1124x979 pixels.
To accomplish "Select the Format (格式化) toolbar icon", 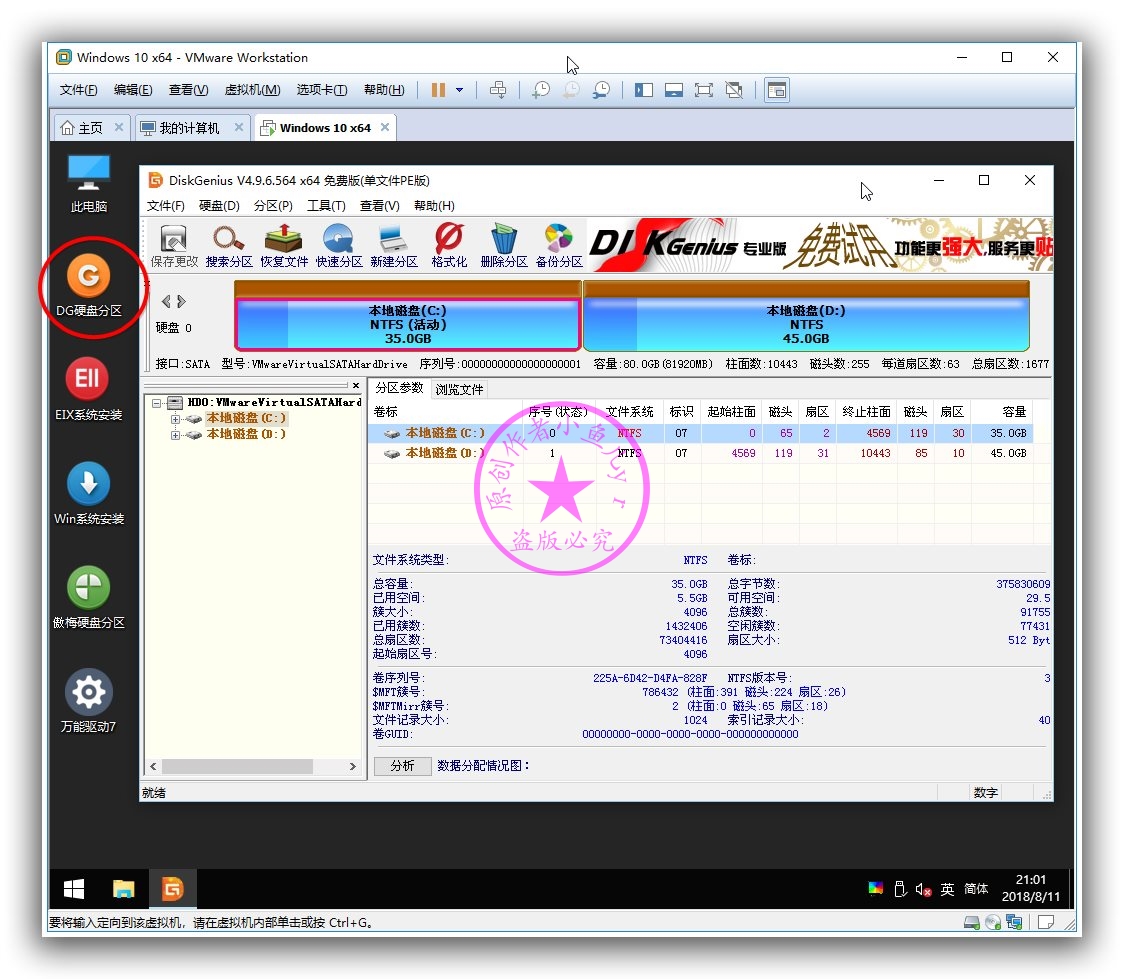I will point(449,245).
